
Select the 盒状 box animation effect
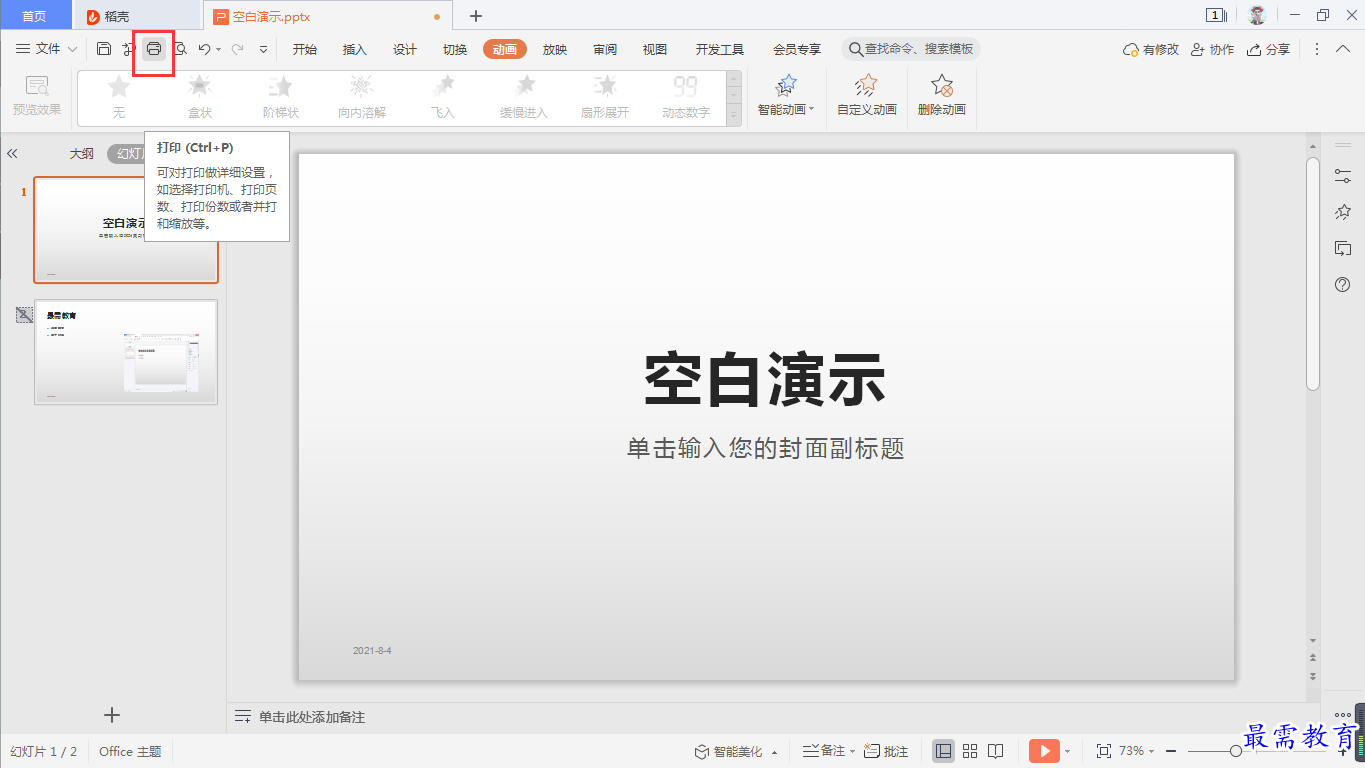[x=200, y=97]
